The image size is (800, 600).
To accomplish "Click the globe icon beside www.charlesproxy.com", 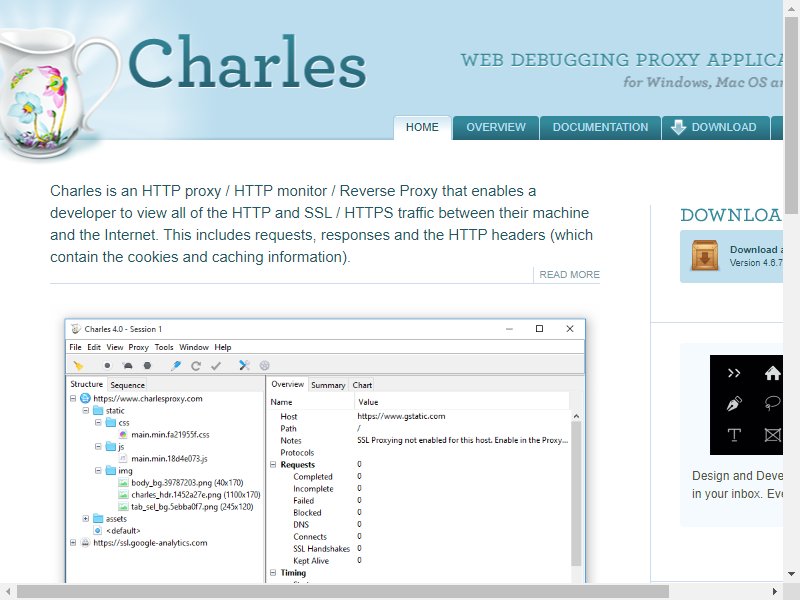I will 85,398.
